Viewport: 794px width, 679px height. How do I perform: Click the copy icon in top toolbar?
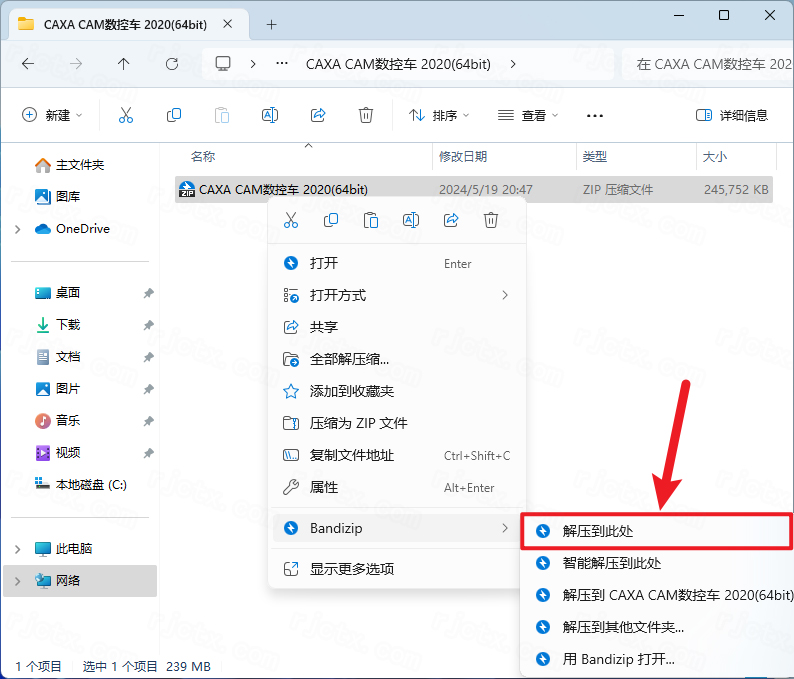point(174,115)
